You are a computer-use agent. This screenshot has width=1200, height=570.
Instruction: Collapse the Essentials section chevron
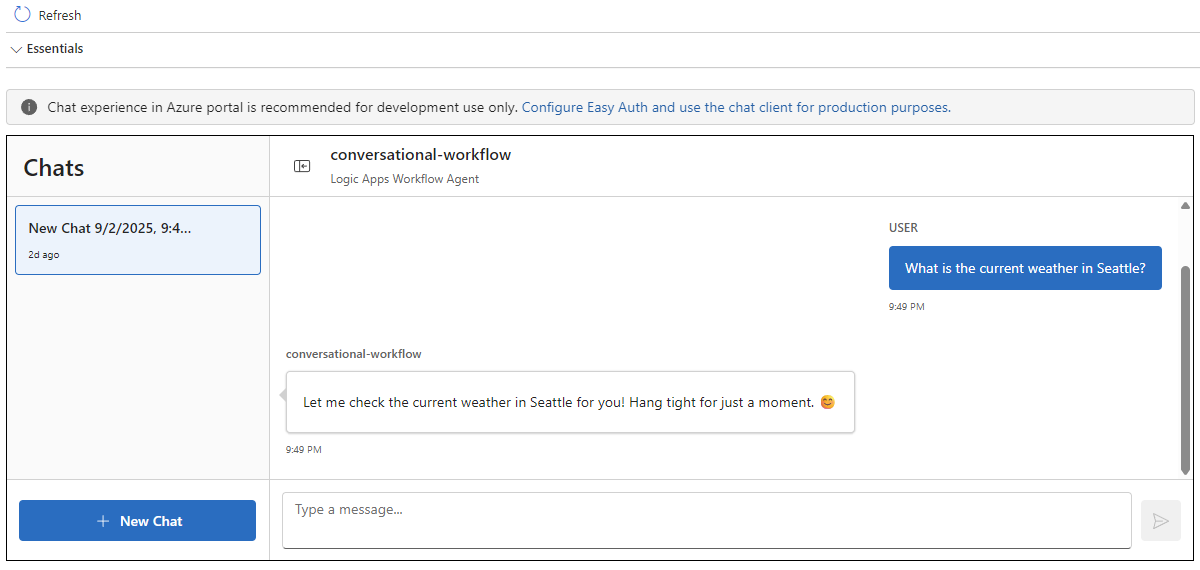(x=16, y=49)
